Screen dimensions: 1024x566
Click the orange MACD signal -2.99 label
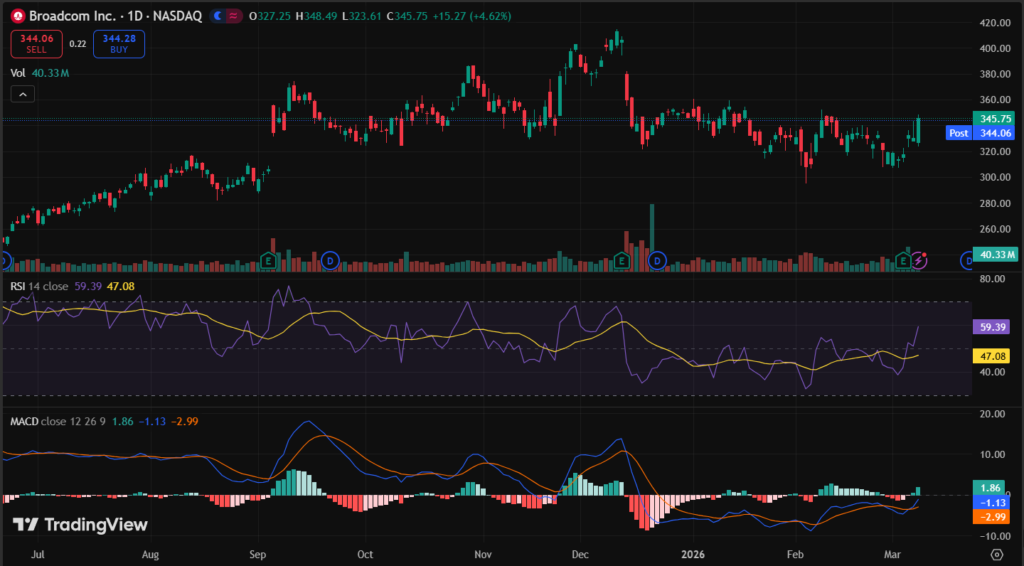click(994, 516)
